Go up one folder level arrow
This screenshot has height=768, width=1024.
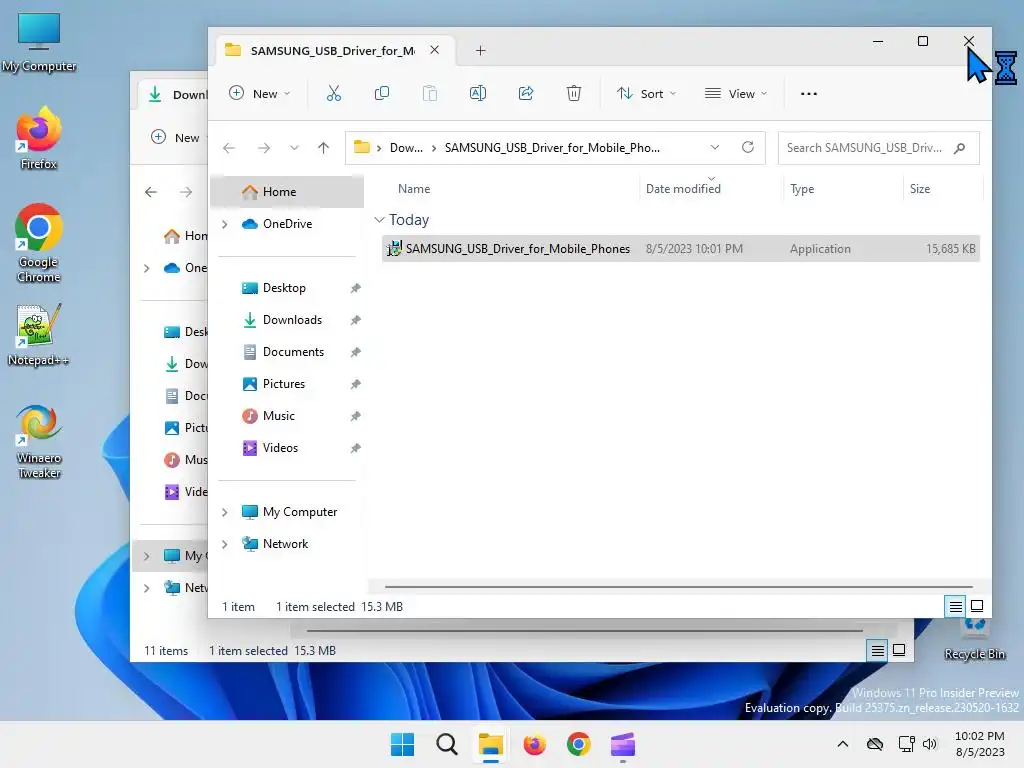323,148
